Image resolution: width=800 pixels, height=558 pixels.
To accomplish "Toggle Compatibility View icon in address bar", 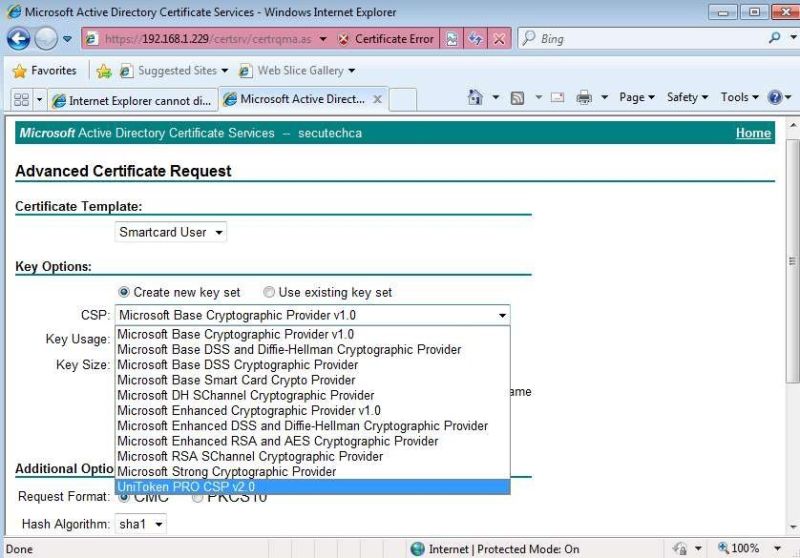I will pos(452,39).
